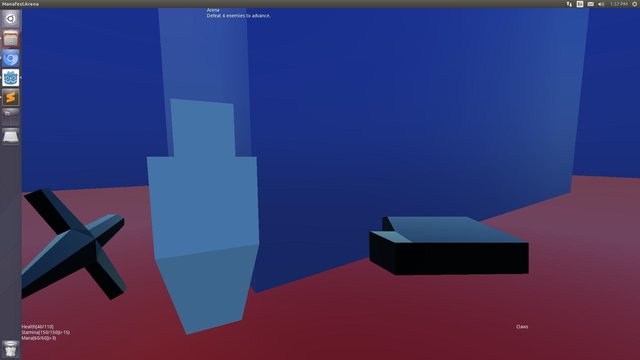Open the keyboard layout indicator

[x=580, y=4]
